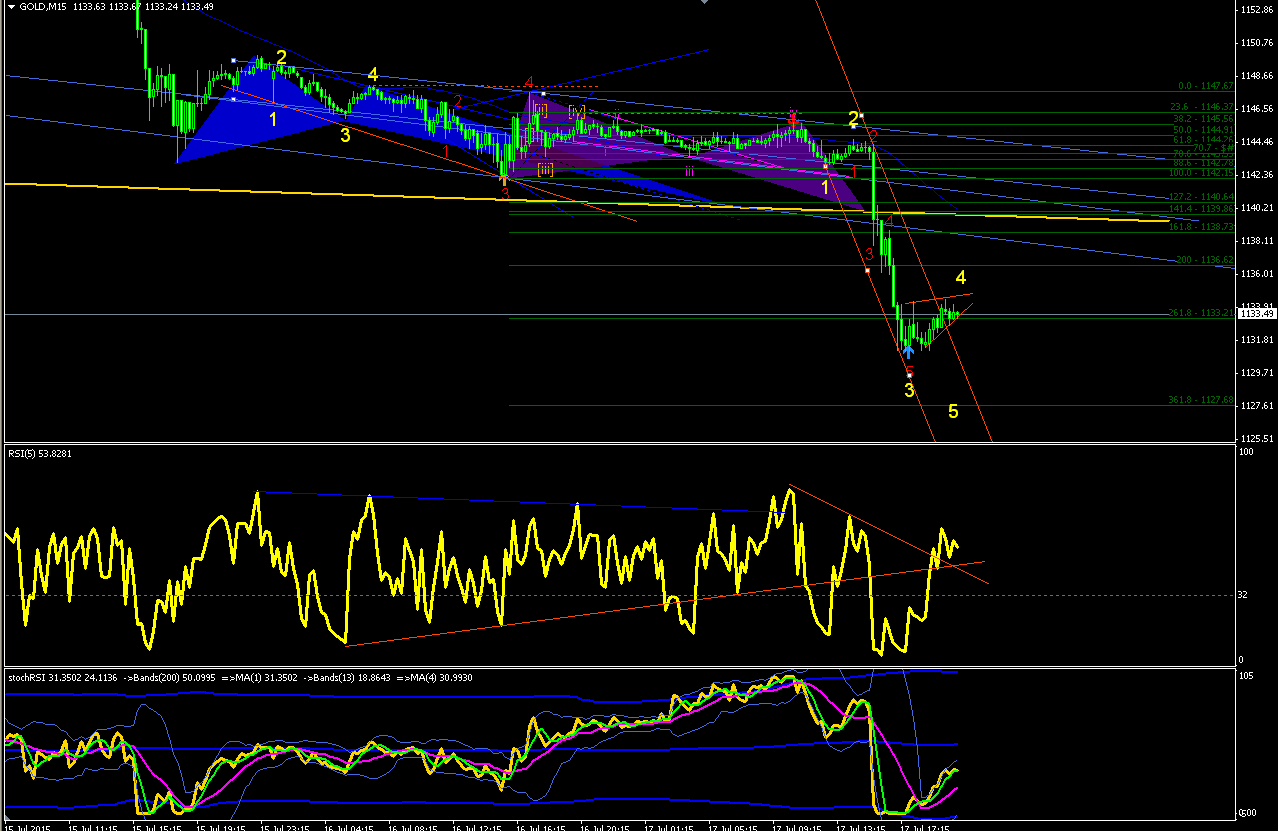Select red wave label 4 above the purple triangle
Image resolution: width=1278 pixels, height=831 pixels.
coord(529,81)
